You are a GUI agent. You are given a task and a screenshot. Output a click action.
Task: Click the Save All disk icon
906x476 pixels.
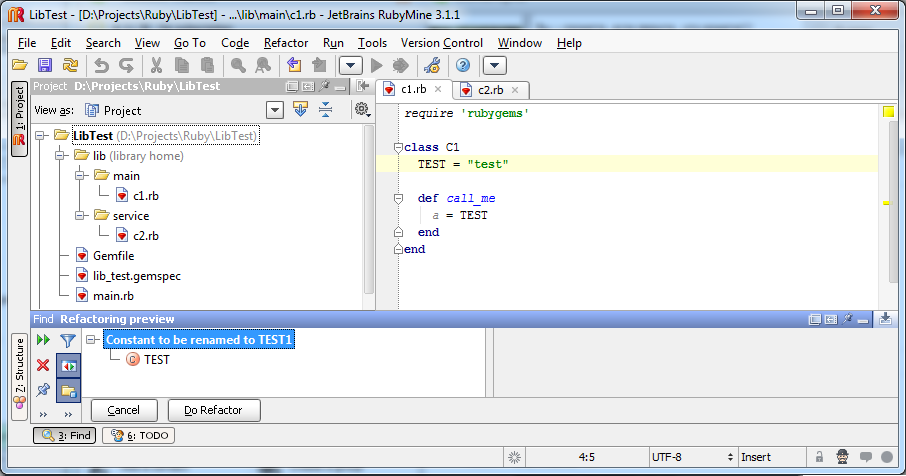[45, 65]
